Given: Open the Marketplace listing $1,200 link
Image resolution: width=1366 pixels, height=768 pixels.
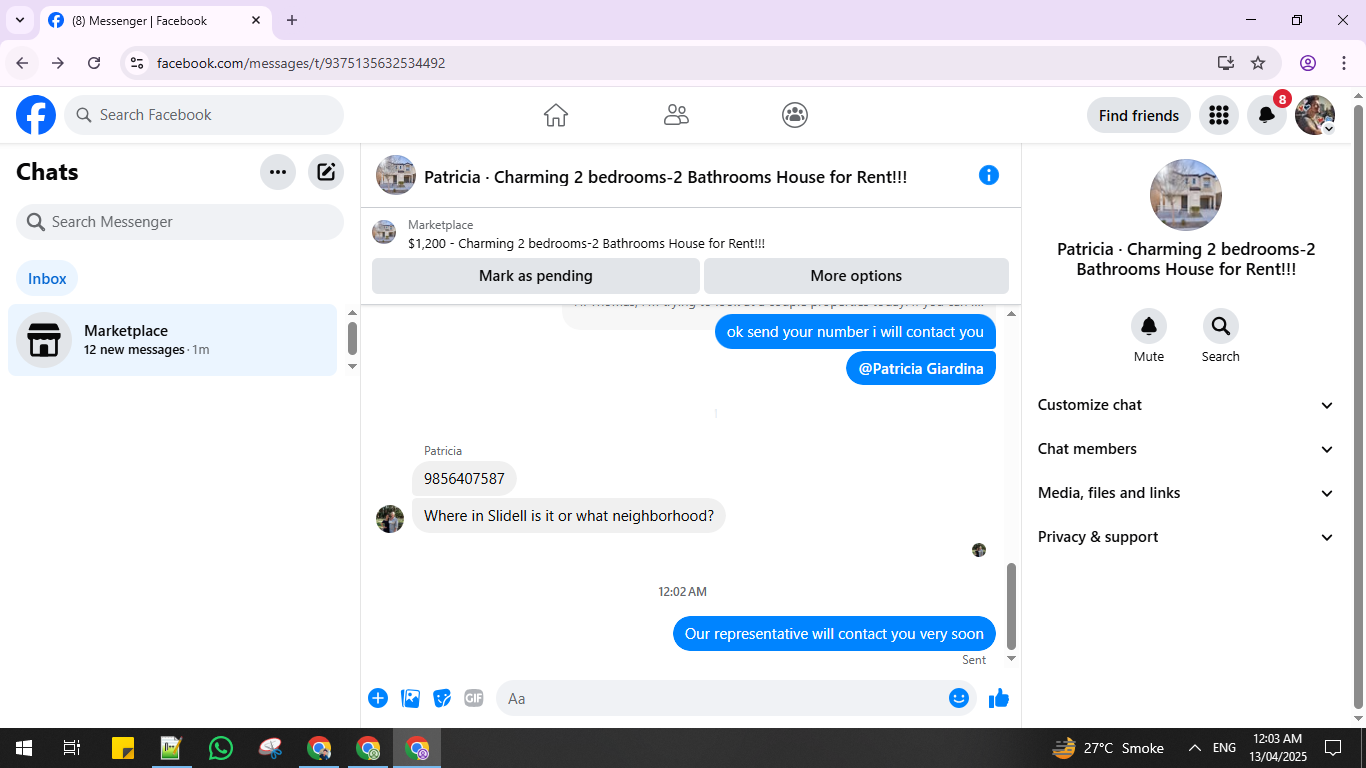Looking at the screenshot, I should click(x=586, y=243).
